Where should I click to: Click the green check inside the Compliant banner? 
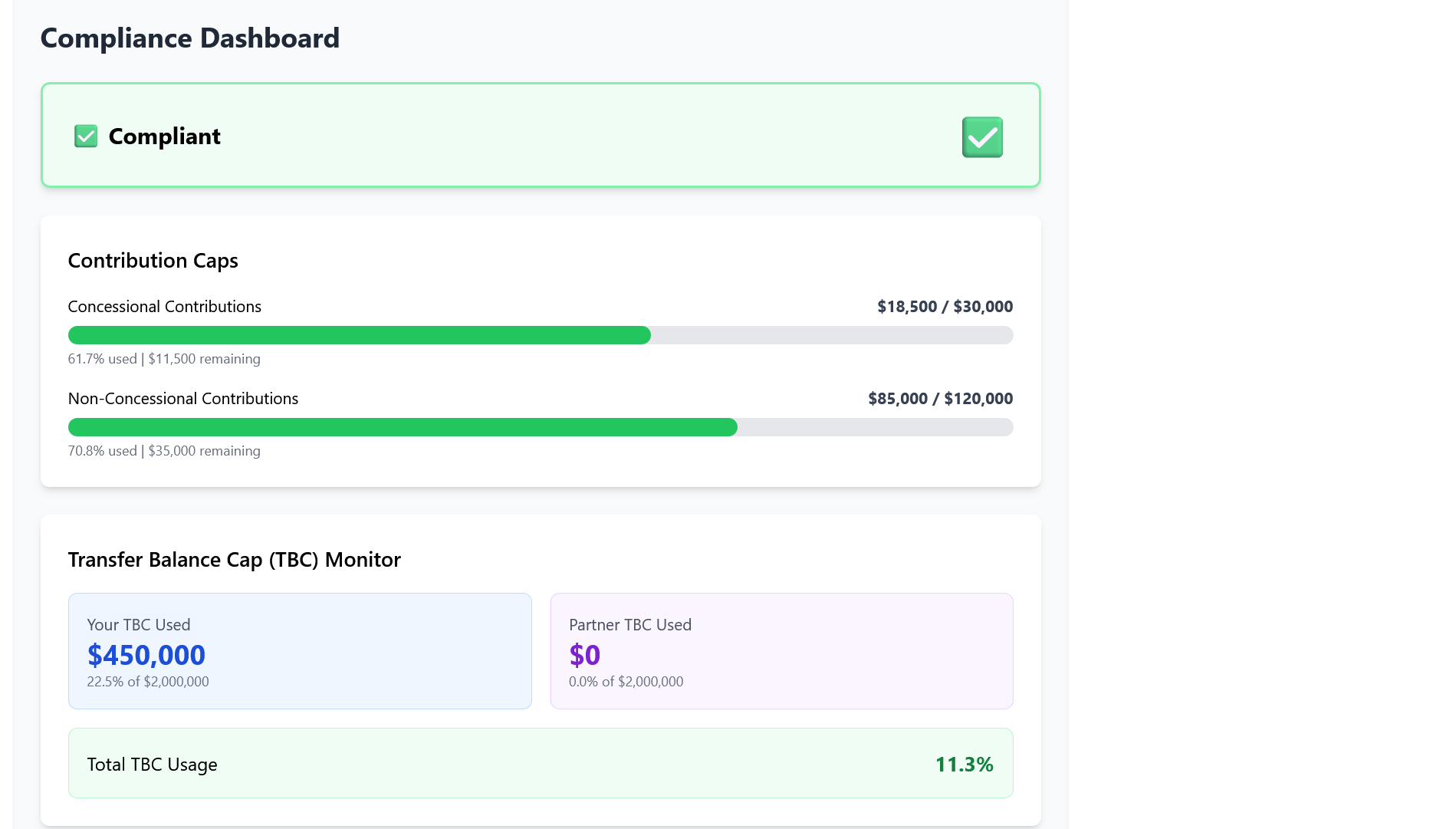click(982, 137)
